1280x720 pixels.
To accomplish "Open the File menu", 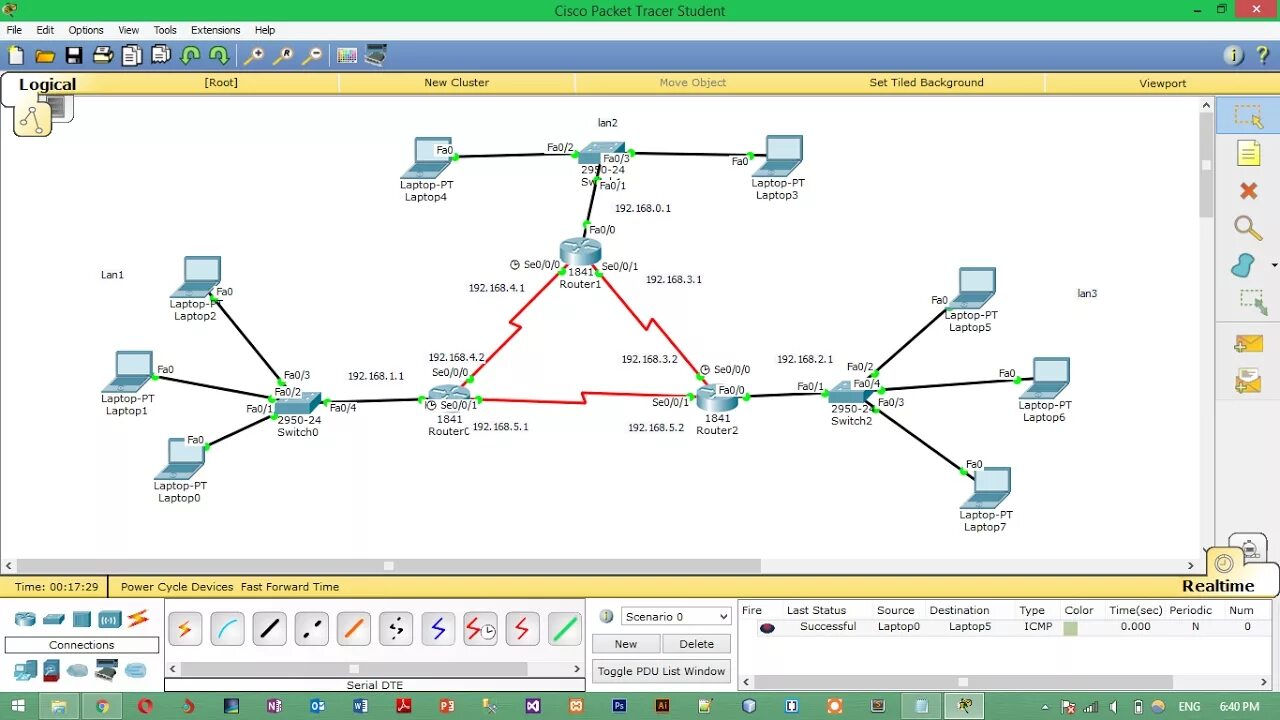I will [x=14, y=30].
